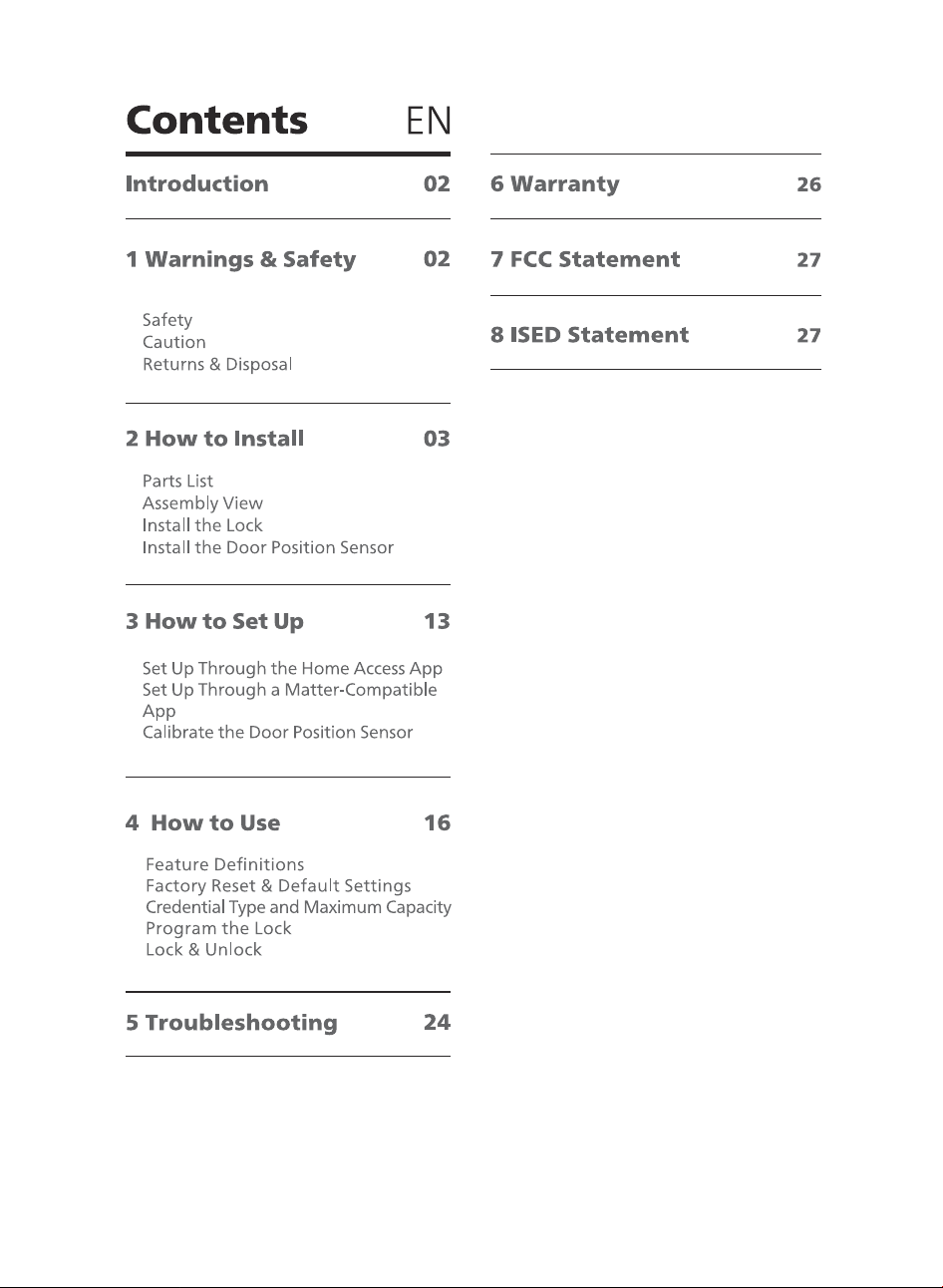Open the Parts List entry

177,482
